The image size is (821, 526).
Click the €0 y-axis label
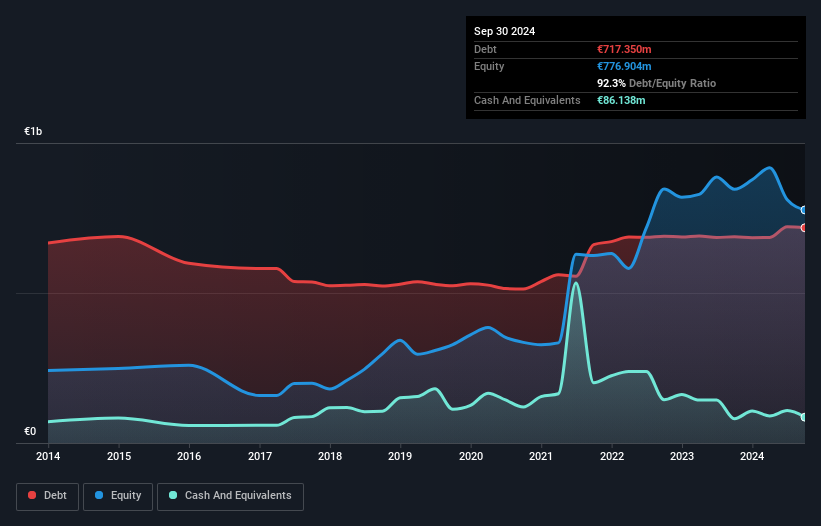pos(30,431)
